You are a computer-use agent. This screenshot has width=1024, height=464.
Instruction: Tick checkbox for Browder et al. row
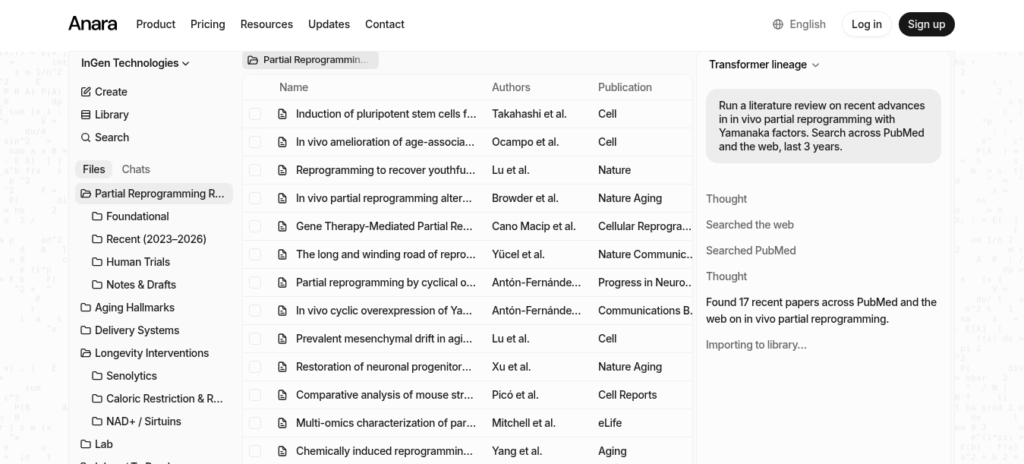[x=255, y=198]
